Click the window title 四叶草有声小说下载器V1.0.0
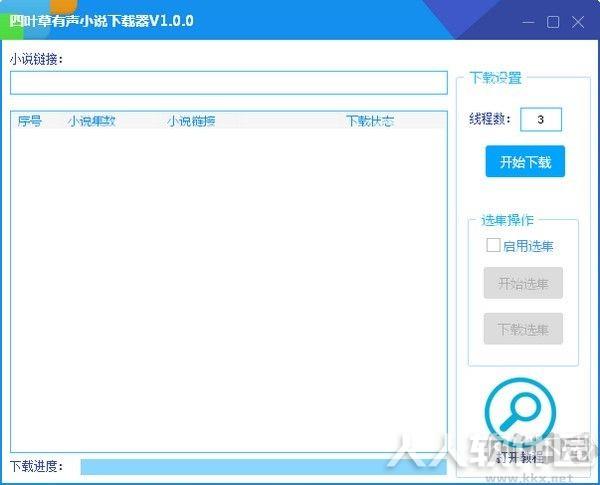 click(x=101, y=21)
